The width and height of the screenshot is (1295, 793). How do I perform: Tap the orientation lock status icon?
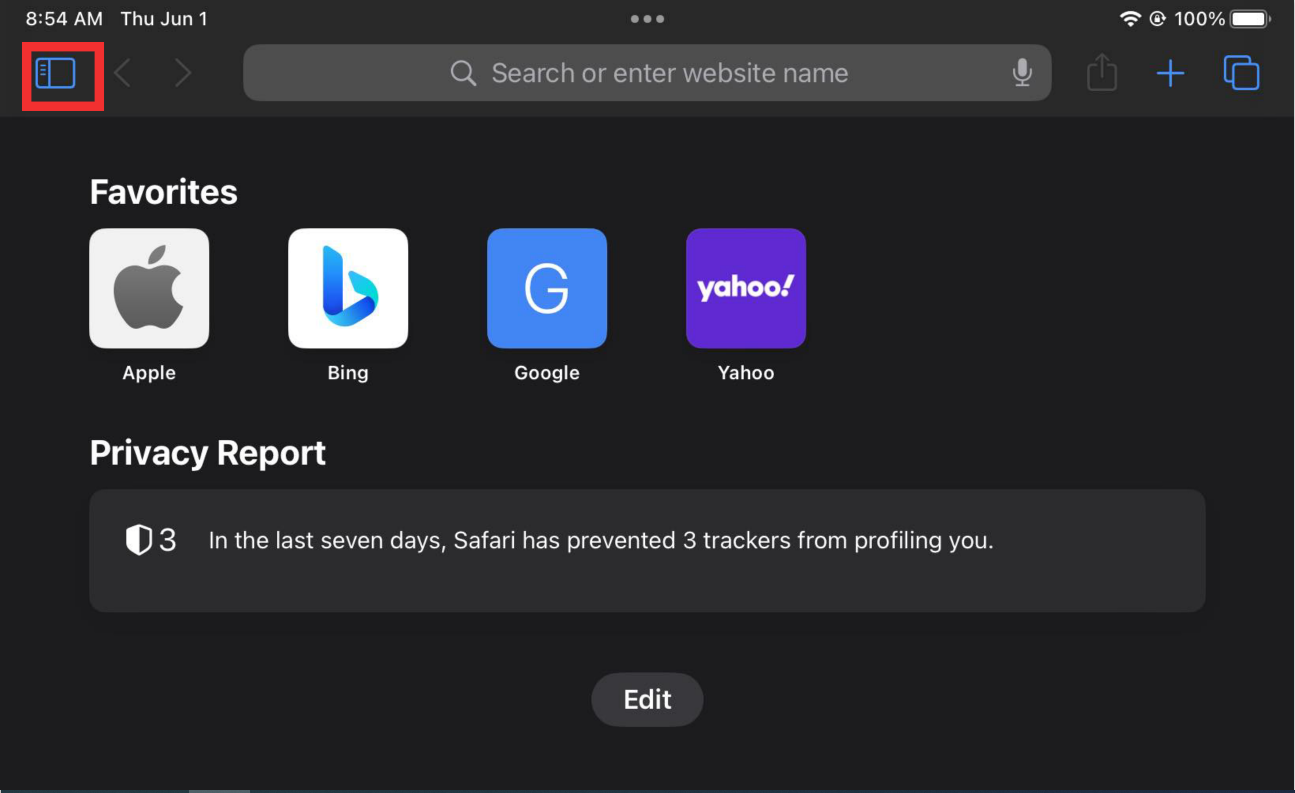tap(1158, 19)
